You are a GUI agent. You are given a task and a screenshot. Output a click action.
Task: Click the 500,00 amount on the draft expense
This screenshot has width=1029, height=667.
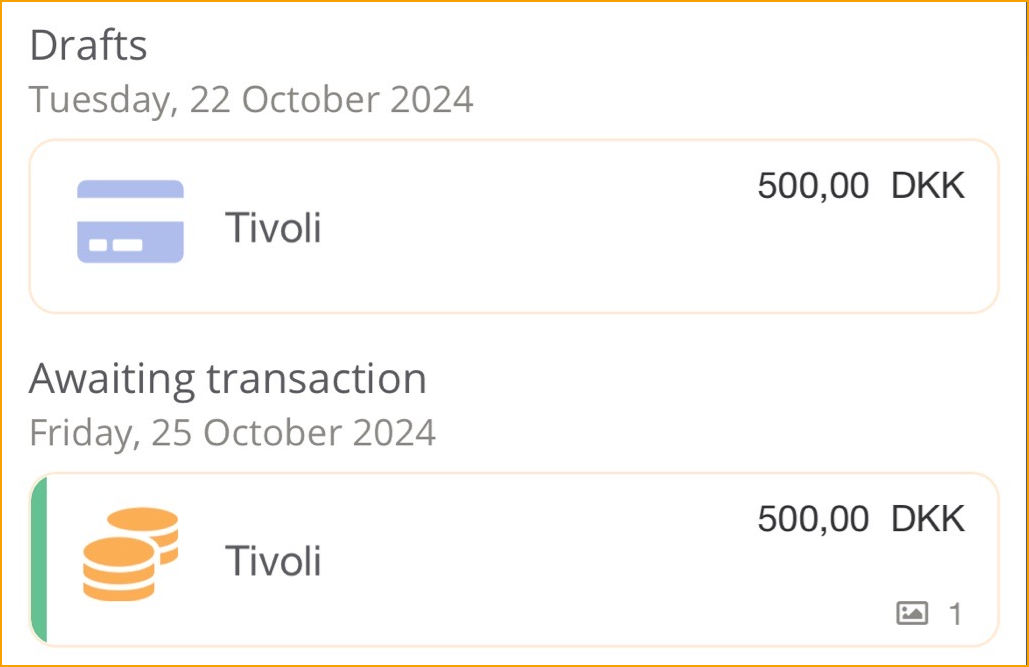[813, 186]
